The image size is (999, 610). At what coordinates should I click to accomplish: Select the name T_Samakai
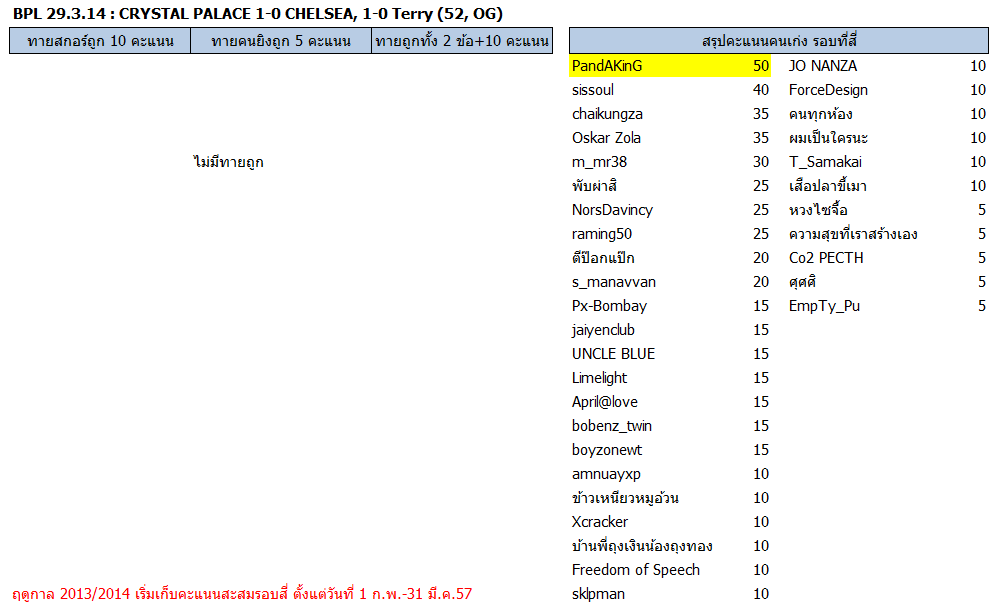825,162
